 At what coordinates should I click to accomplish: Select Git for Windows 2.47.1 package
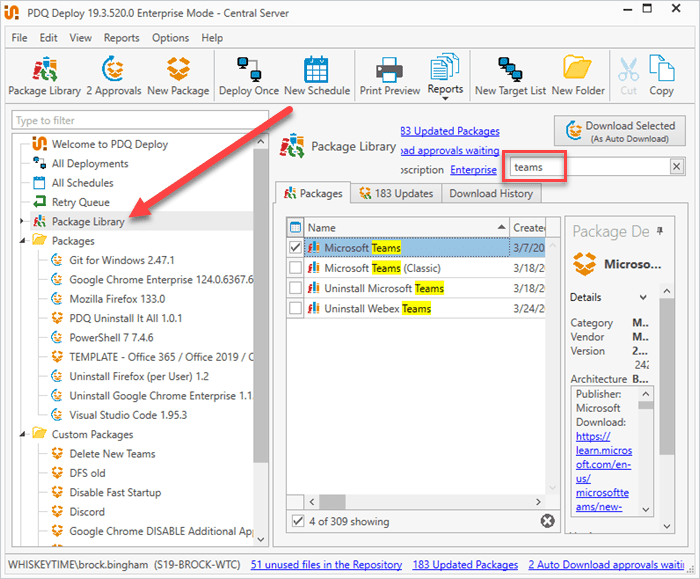point(121,260)
